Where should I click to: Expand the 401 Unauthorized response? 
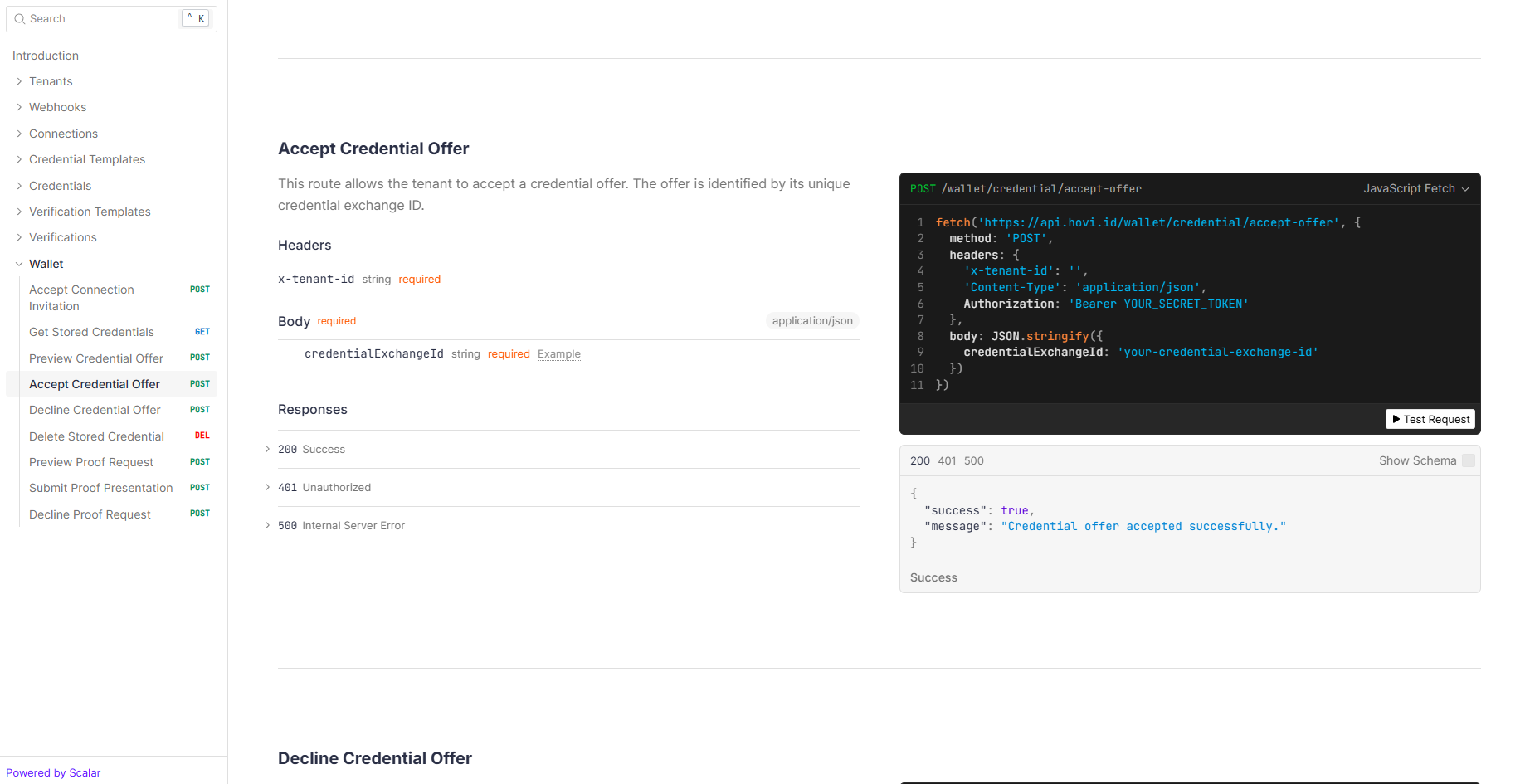click(x=267, y=488)
